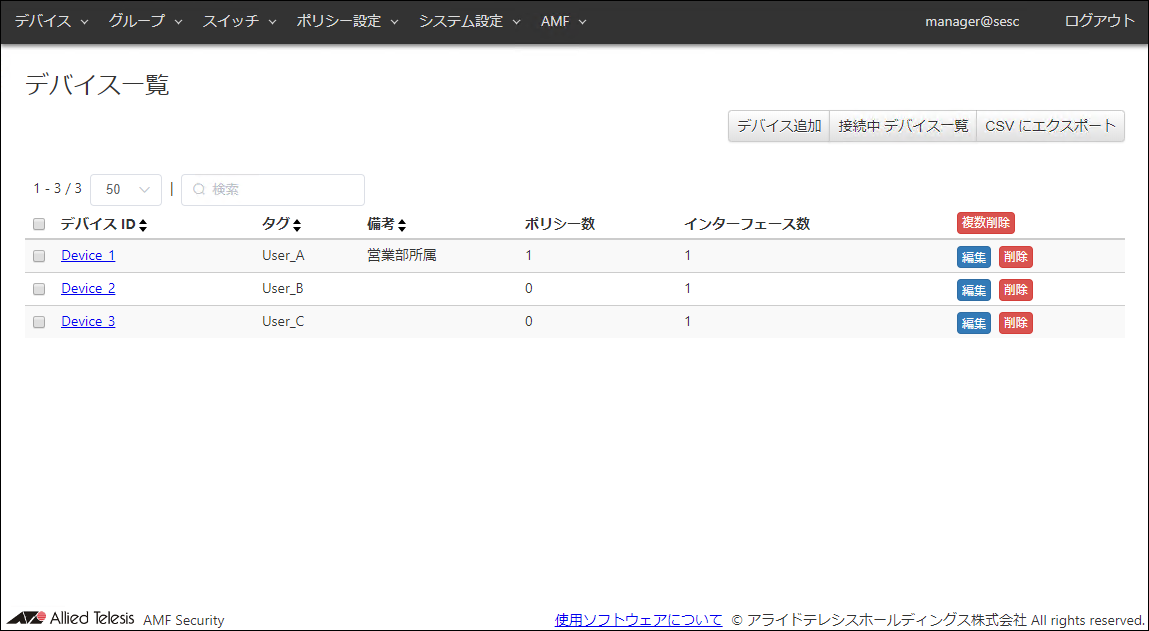Click the デバイス追加 button
The image size is (1149, 631).
coord(779,126)
